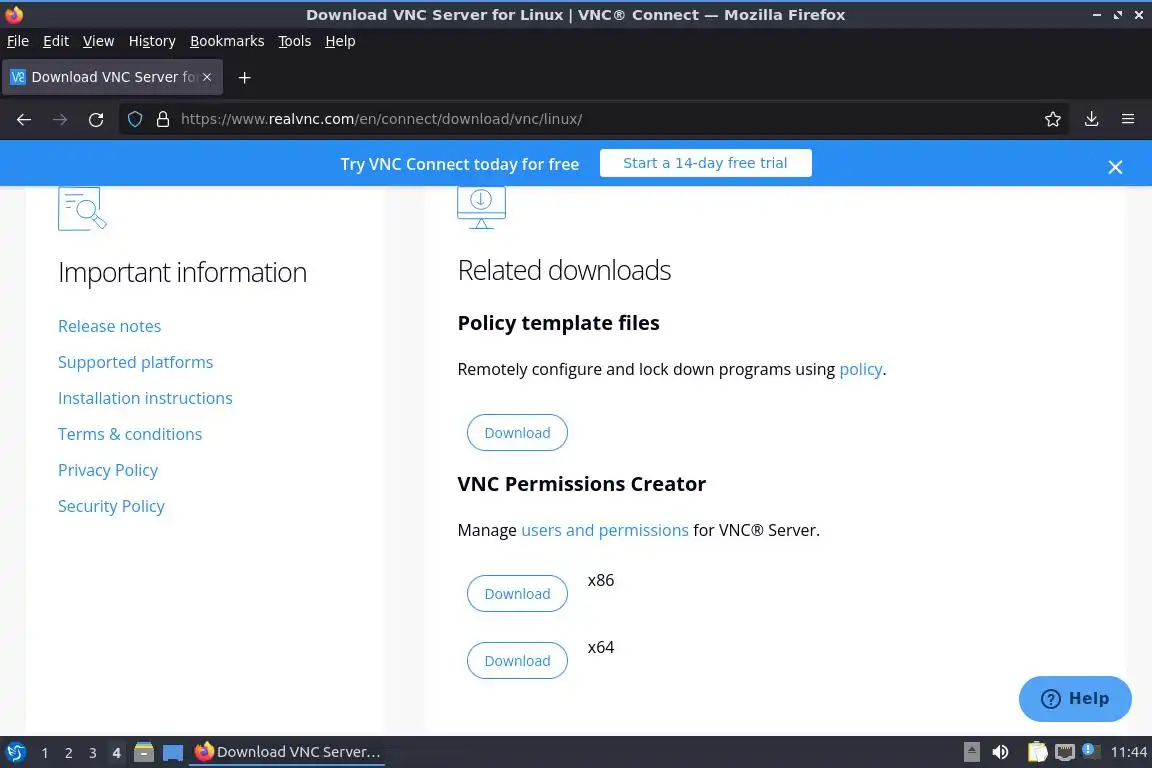
Task: Open the Firefox hamburger menu
Action: pos(1128,119)
